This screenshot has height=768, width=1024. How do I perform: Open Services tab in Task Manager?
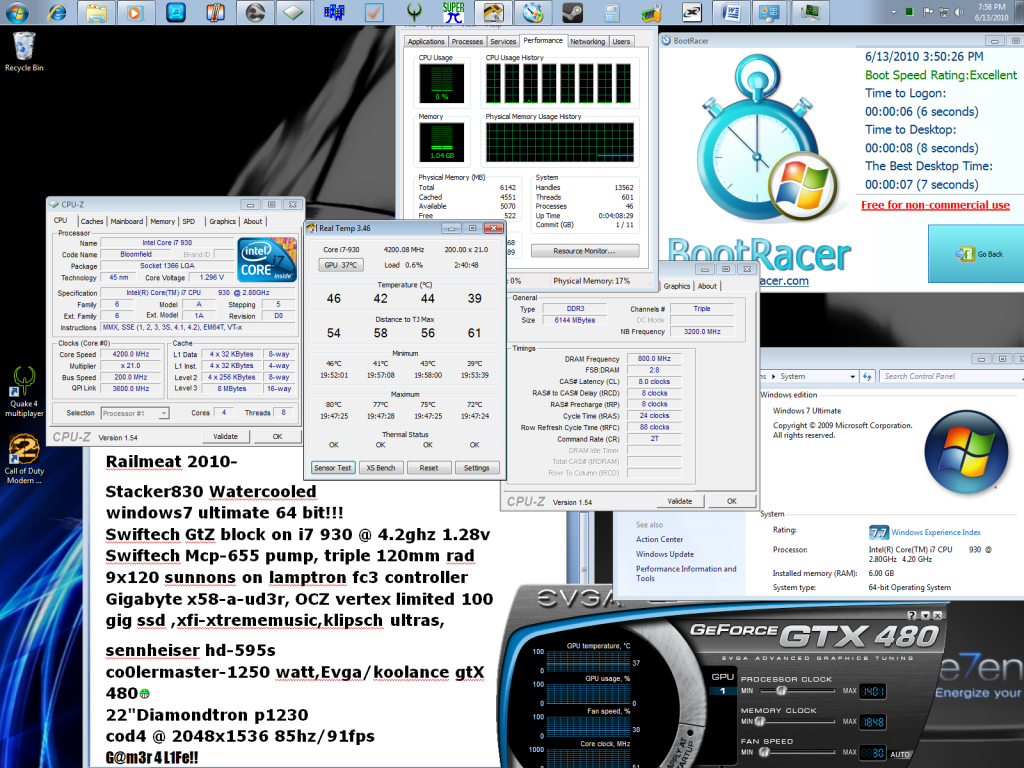(503, 41)
